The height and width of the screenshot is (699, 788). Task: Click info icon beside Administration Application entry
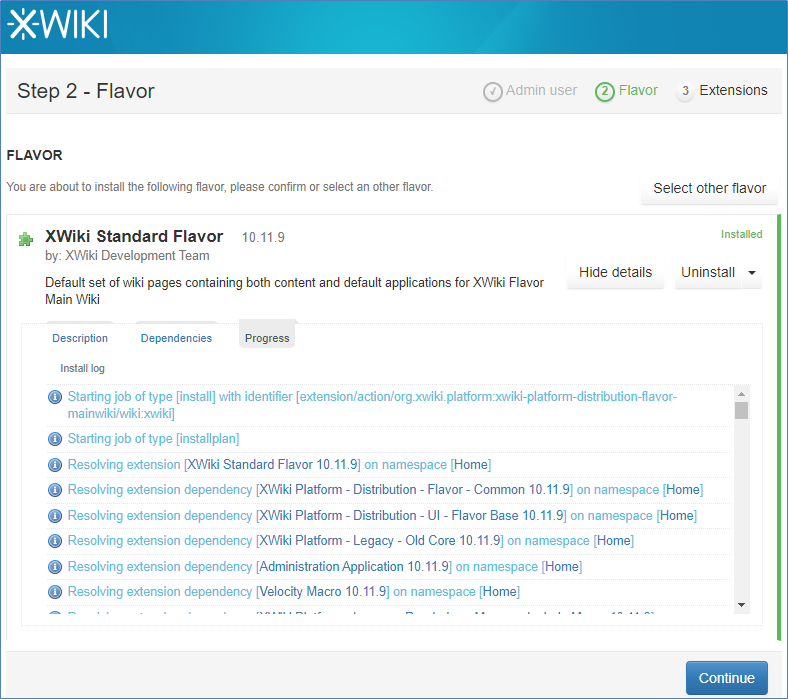[55, 567]
